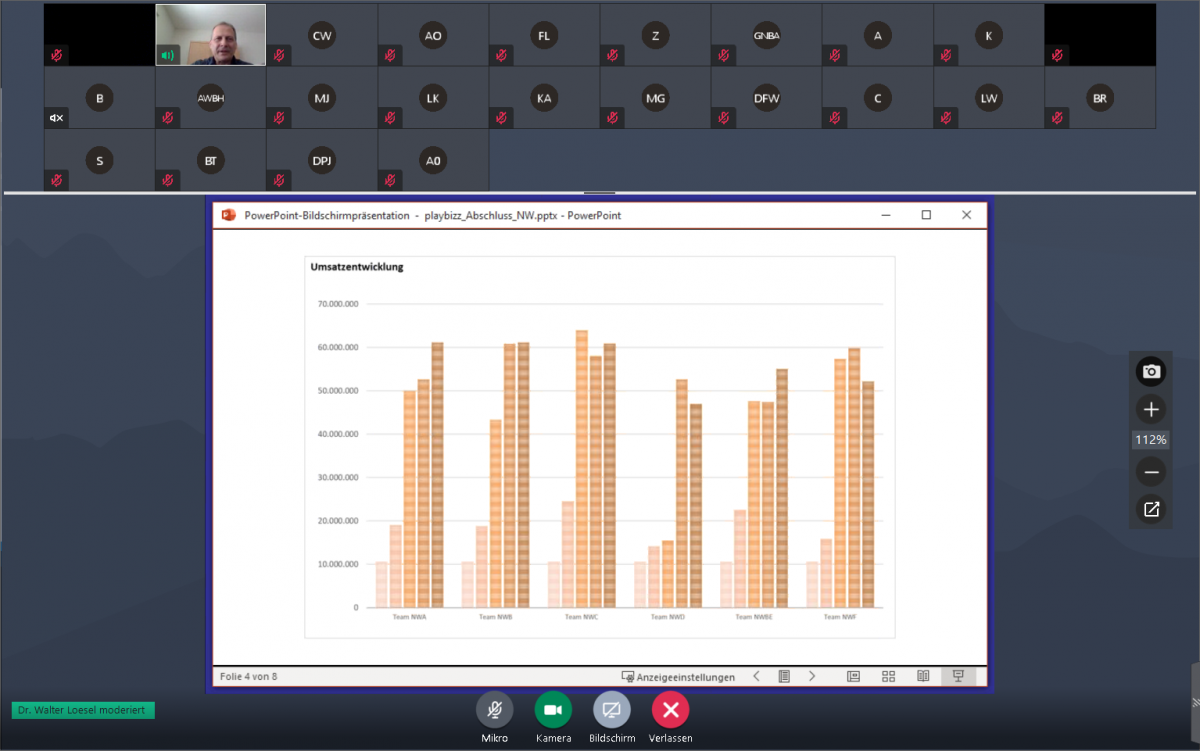
Task: Pop out the shared screen to new window
Action: (x=1151, y=510)
